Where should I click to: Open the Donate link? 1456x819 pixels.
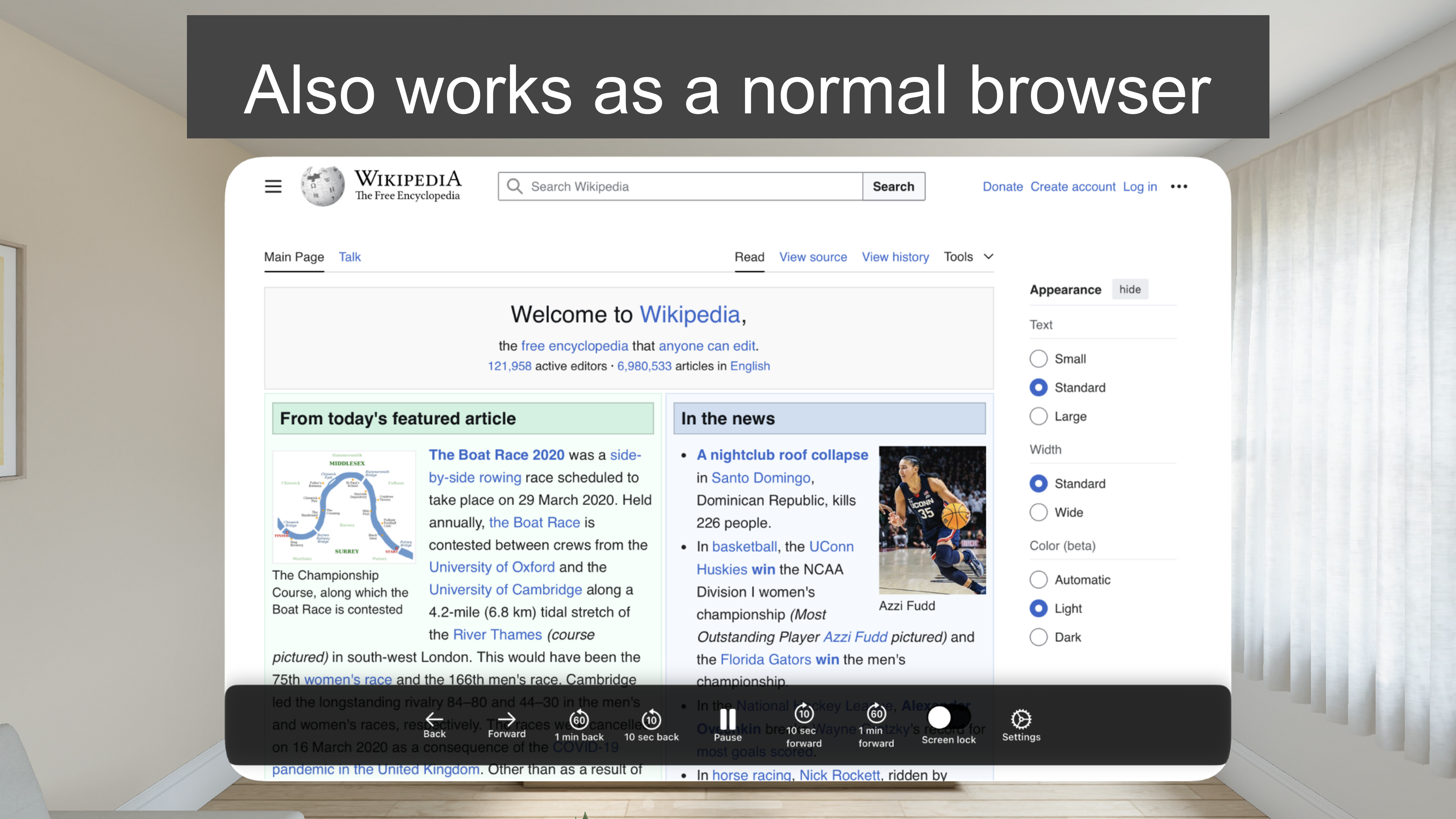tap(1002, 187)
